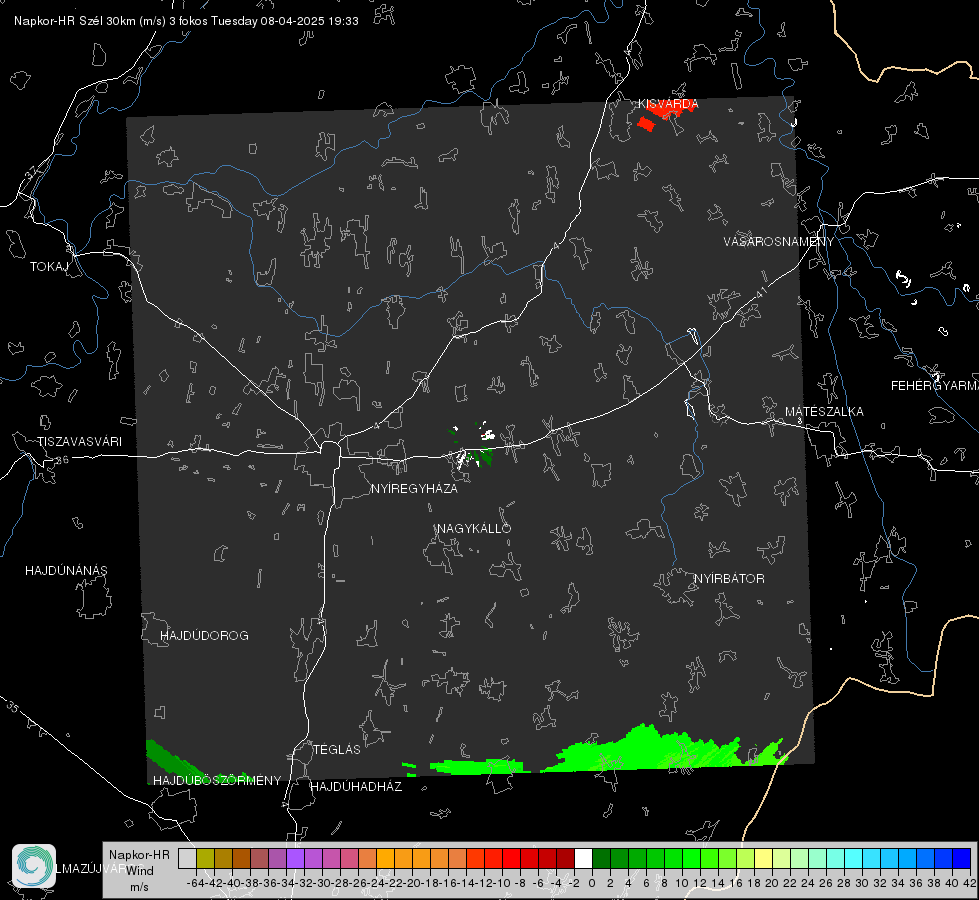Click the HAJDÚHADHÁZ label
This screenshot has width=979, height=900.
[356, 787]
